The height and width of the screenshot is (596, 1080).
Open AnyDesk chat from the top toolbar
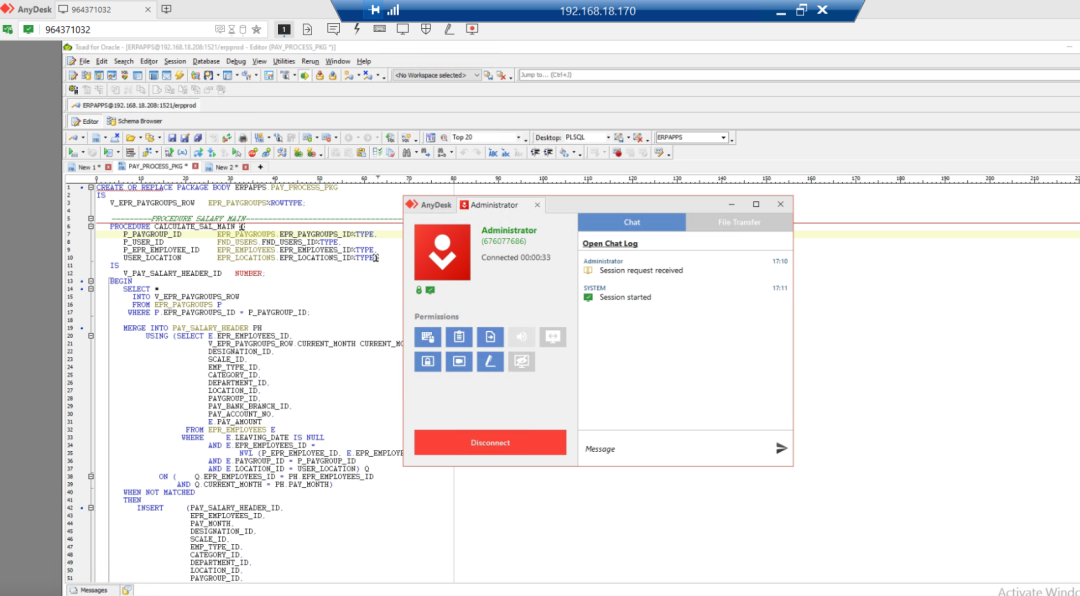333,29
